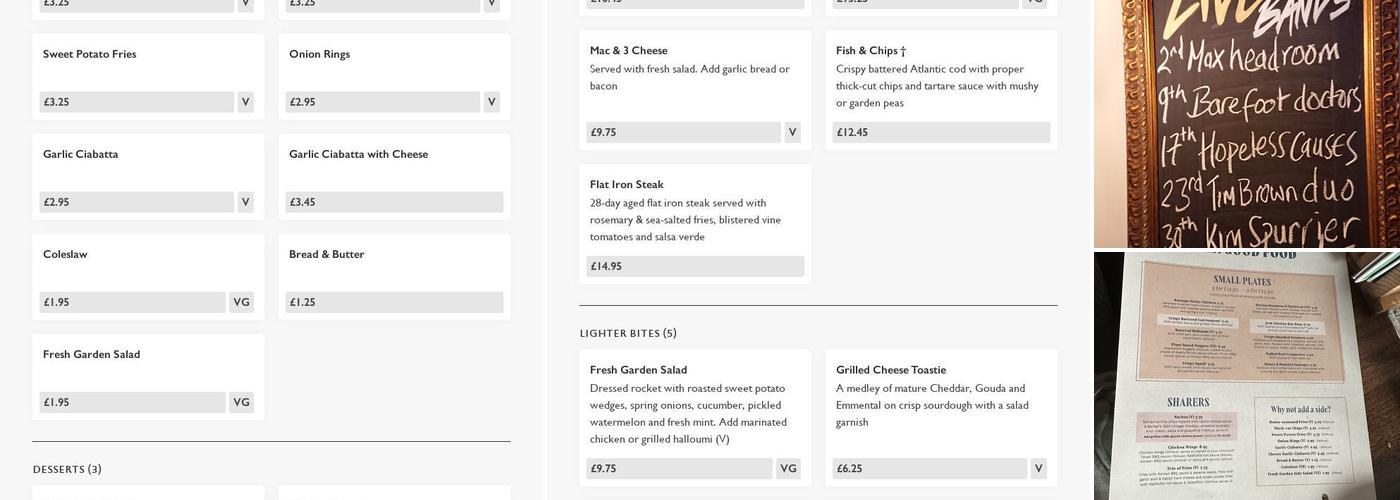Select the V badge on Grilled Cheese Toastie
The width and height of the screenshot is (1400, 500).
pos(1038,468)
